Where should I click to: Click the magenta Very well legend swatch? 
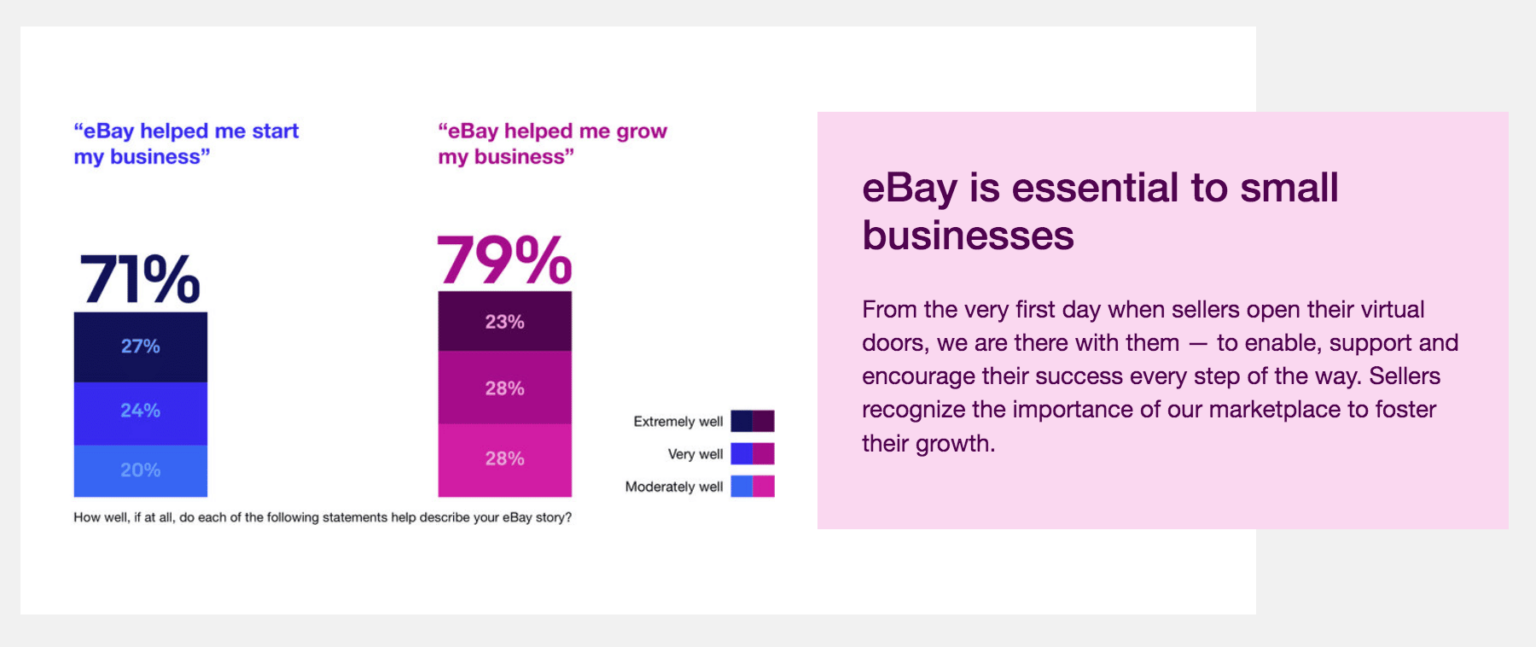(x=764, y=454)
